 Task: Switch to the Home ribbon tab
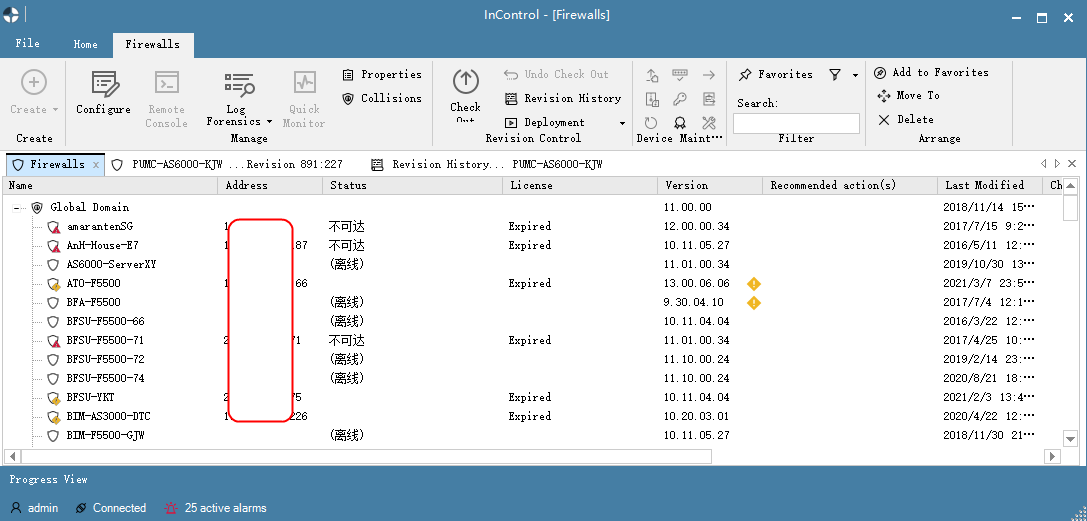(x=85, y=44)
